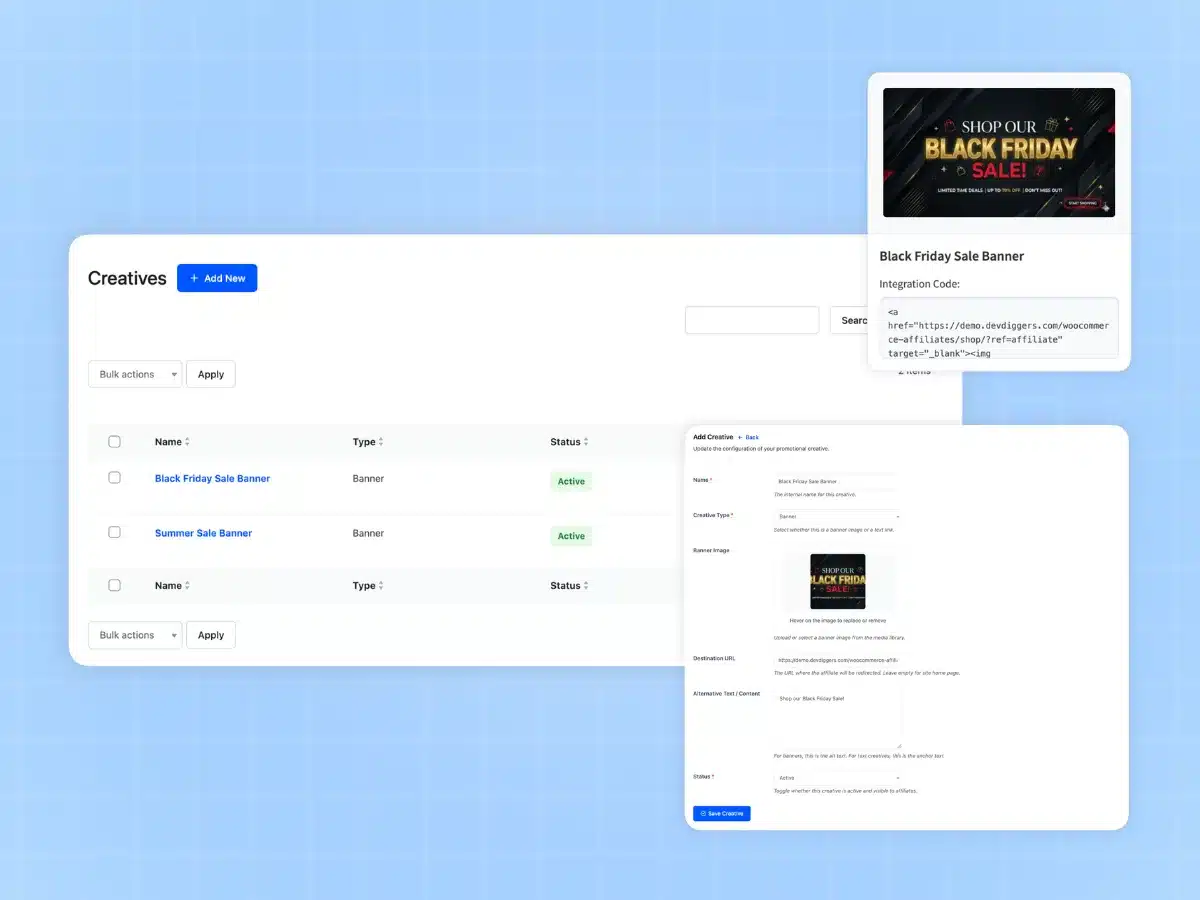Sort the table by the Type column arrows

click(x=382, y=441)
